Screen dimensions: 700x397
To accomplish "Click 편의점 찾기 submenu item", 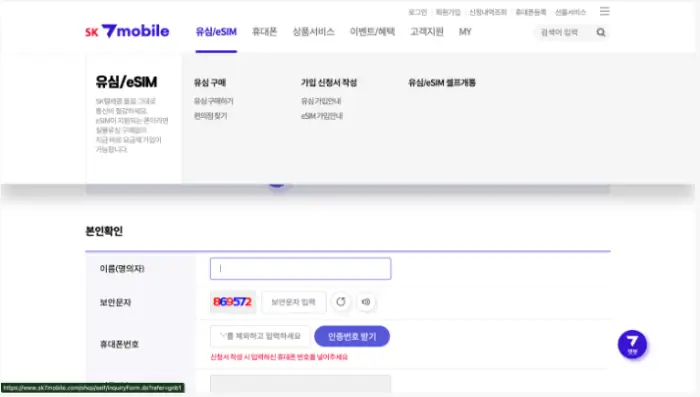I will 210,116.
